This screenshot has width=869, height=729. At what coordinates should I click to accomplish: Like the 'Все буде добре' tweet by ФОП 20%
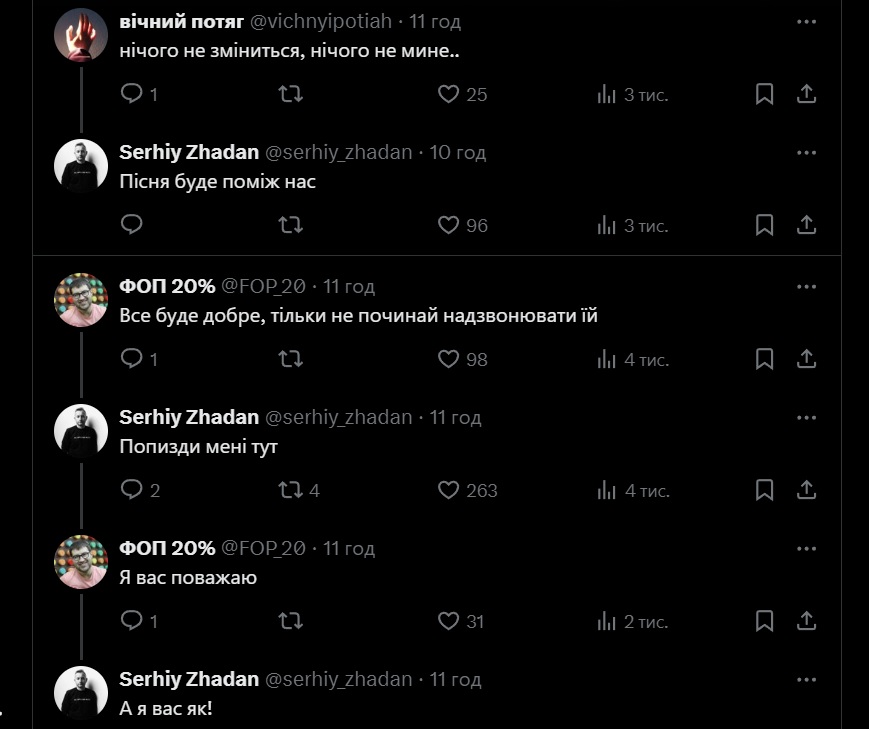pos(449,359)
